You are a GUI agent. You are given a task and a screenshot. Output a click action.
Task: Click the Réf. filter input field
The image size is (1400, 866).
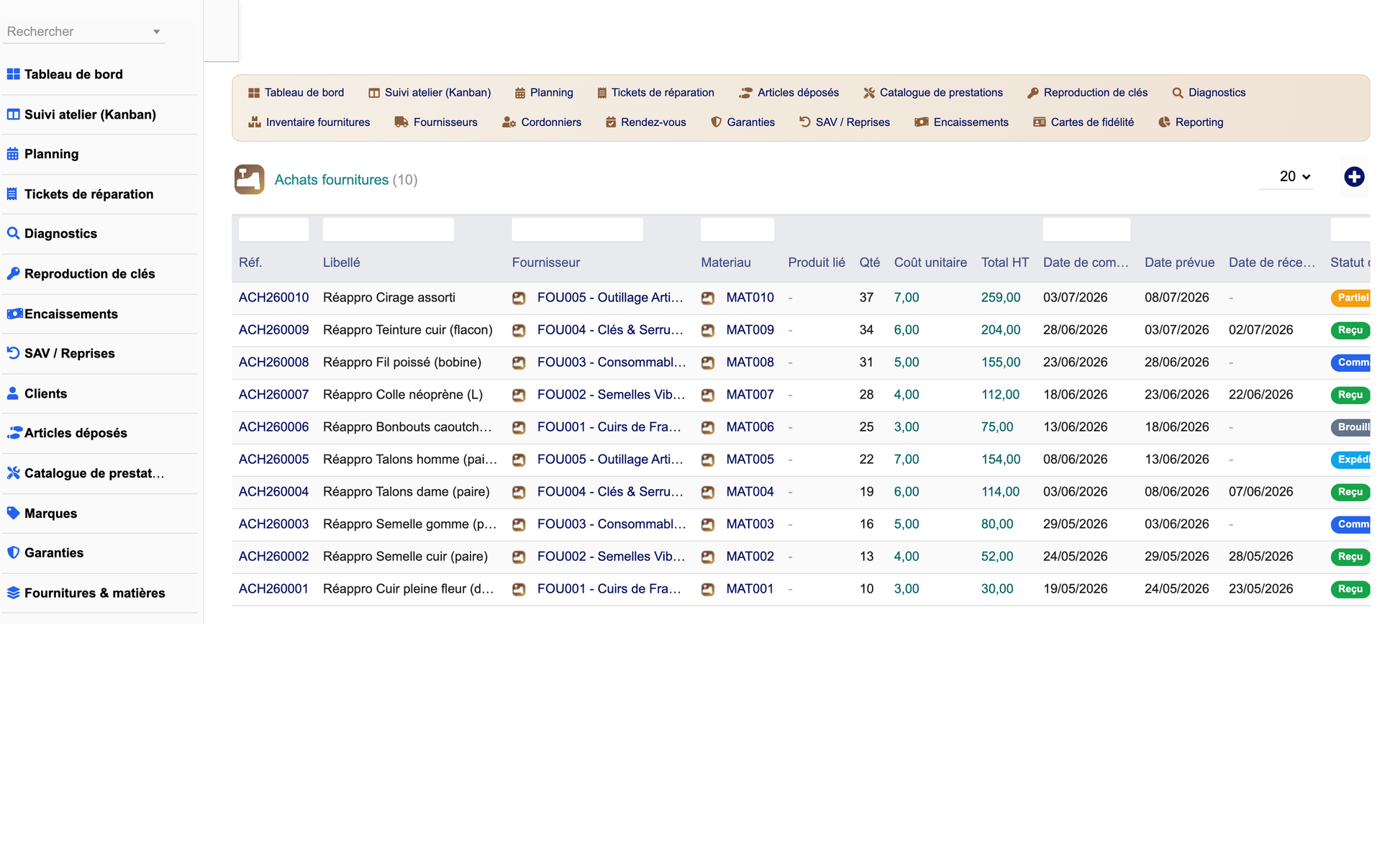(273, 229)
